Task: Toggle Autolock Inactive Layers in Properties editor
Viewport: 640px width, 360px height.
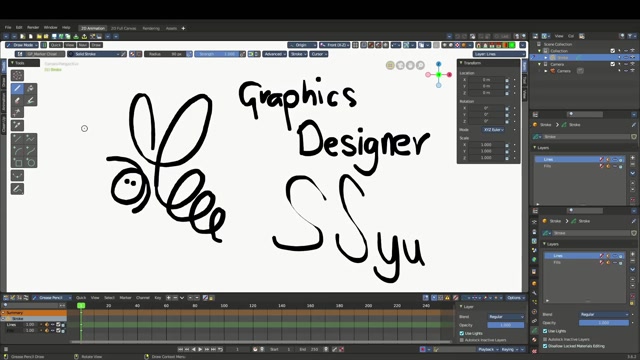Action: pos(545,339)
